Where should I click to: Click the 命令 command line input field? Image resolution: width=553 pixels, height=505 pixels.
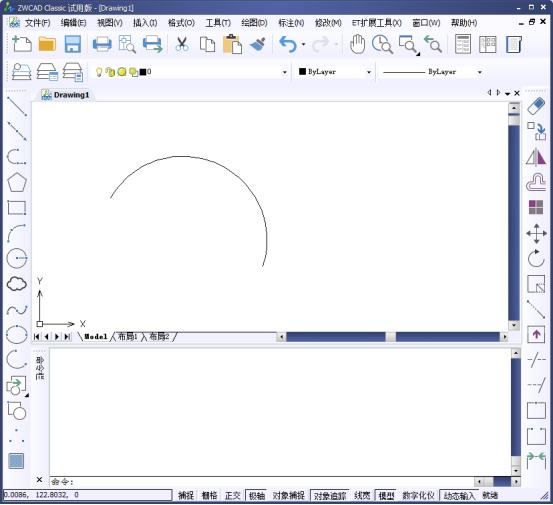[262, 481]
